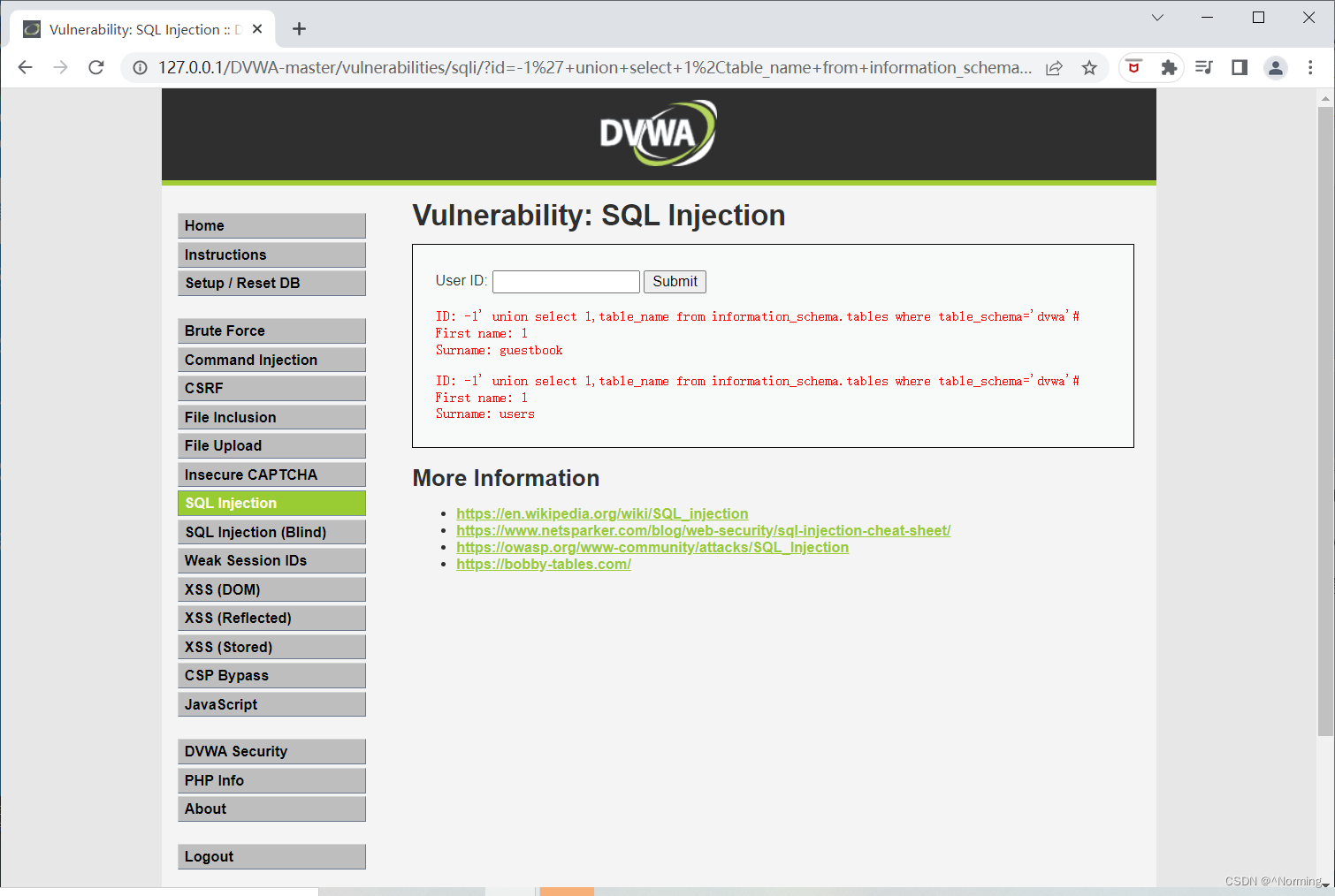
Task: Log out via Logout button
Action: tap(271, 856)
